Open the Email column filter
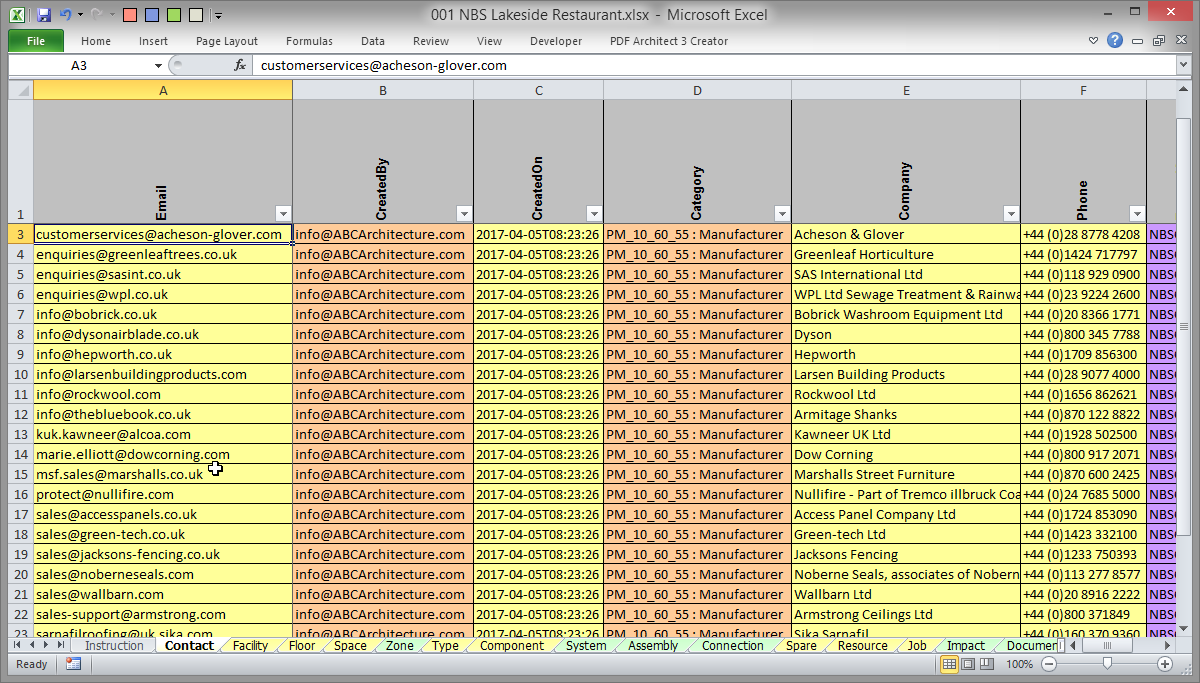1200x683 pixels. (283, 213)
